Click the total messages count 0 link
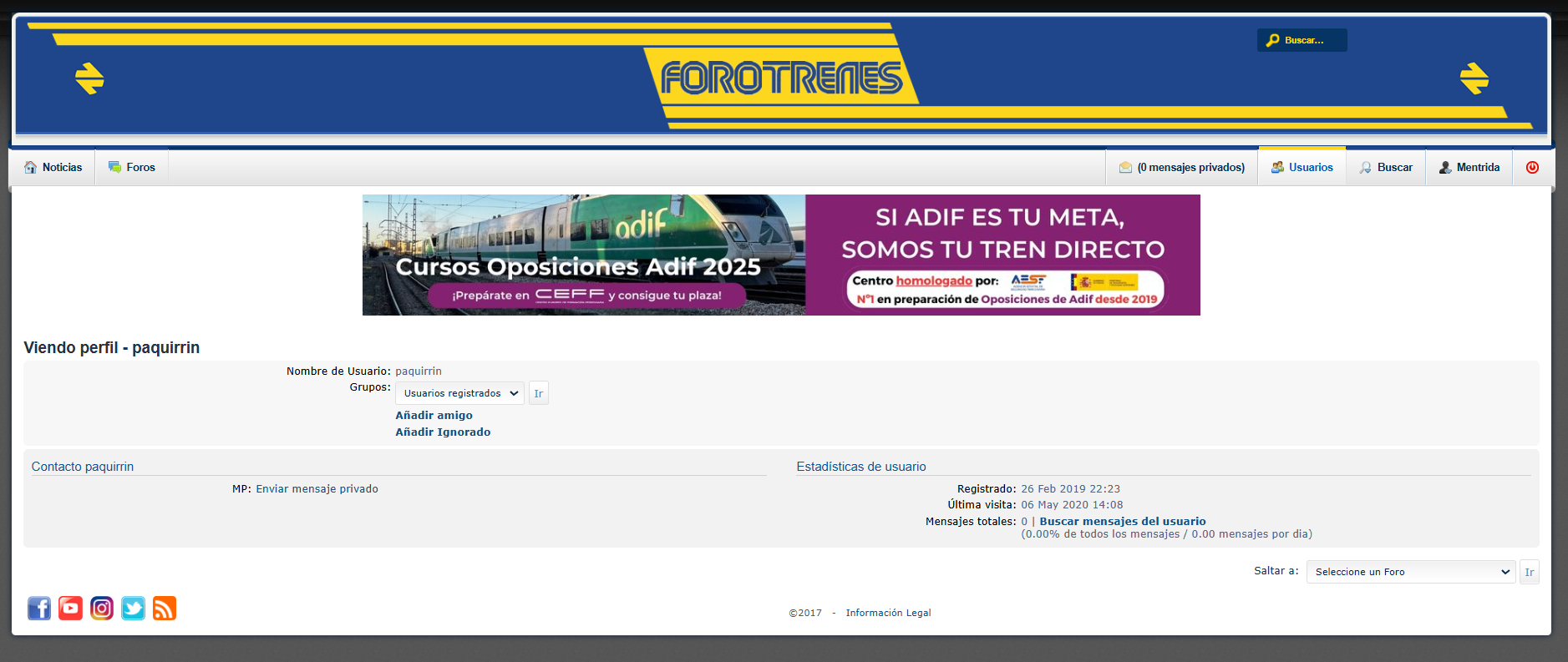1568x662 pixels. point(1024,521)
